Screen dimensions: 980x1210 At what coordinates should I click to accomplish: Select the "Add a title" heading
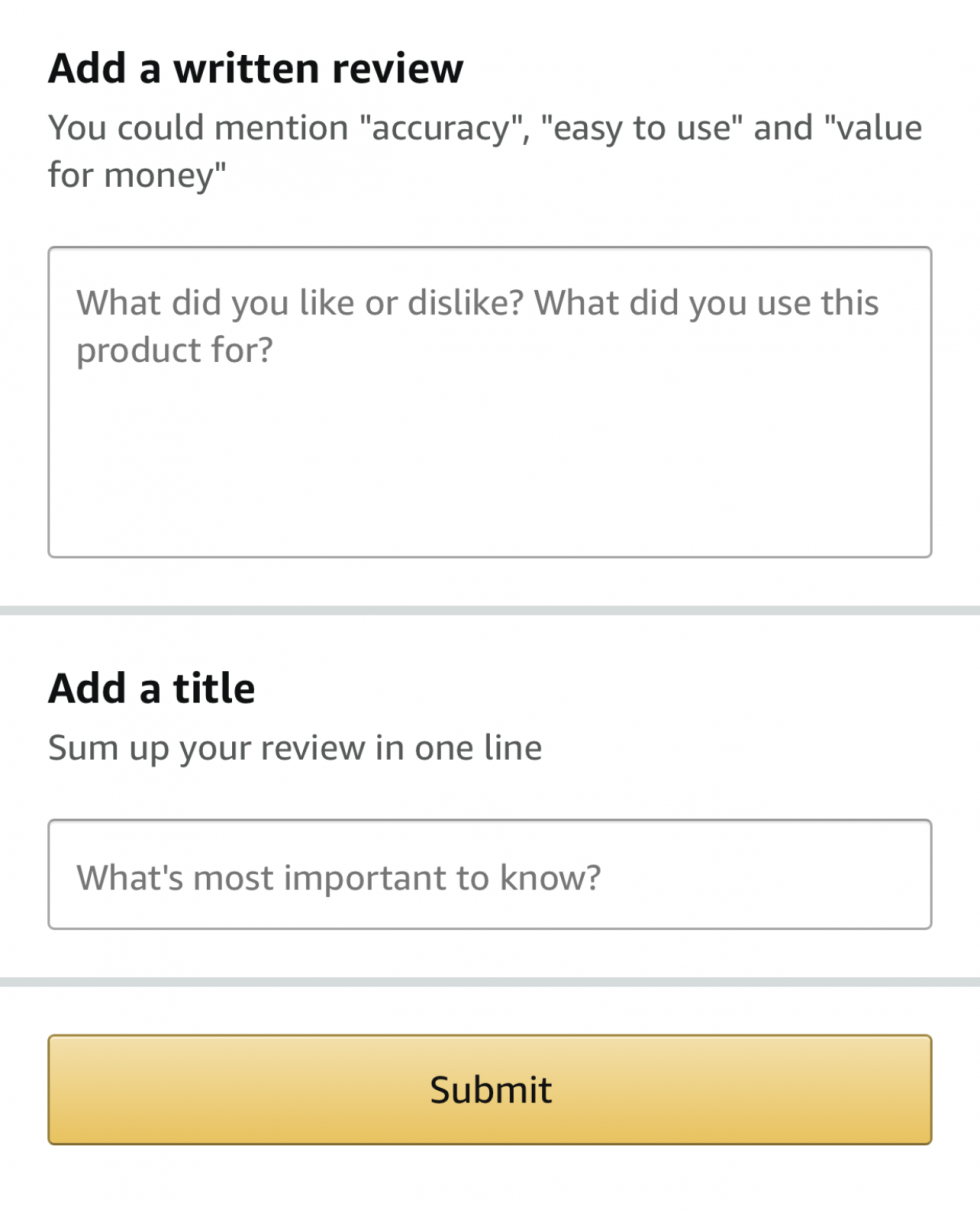(152, 688)
